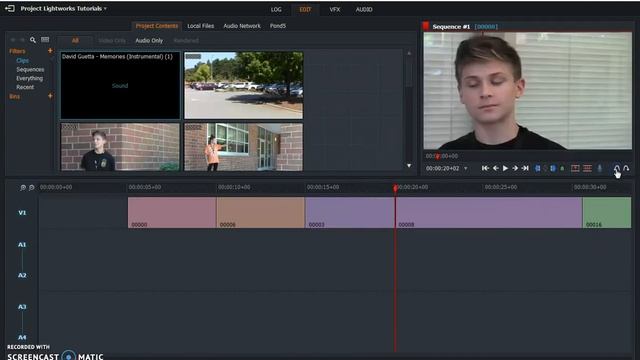This screenshot has height=360, width=640.
Task: Add a new bin with plus icon
Action: (x=50, y=96)
